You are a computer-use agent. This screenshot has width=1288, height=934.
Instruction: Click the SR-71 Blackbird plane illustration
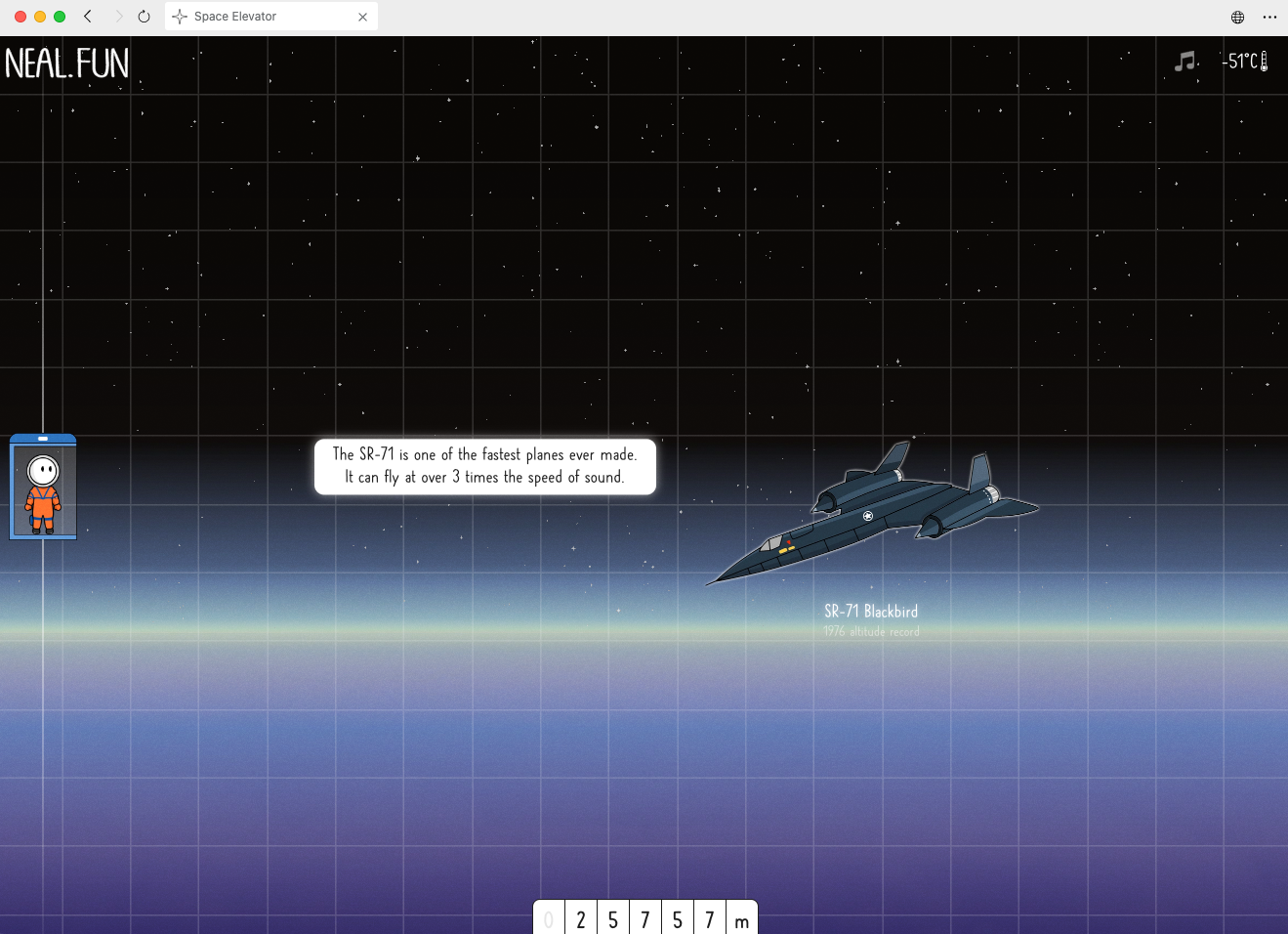pos(872,513)
